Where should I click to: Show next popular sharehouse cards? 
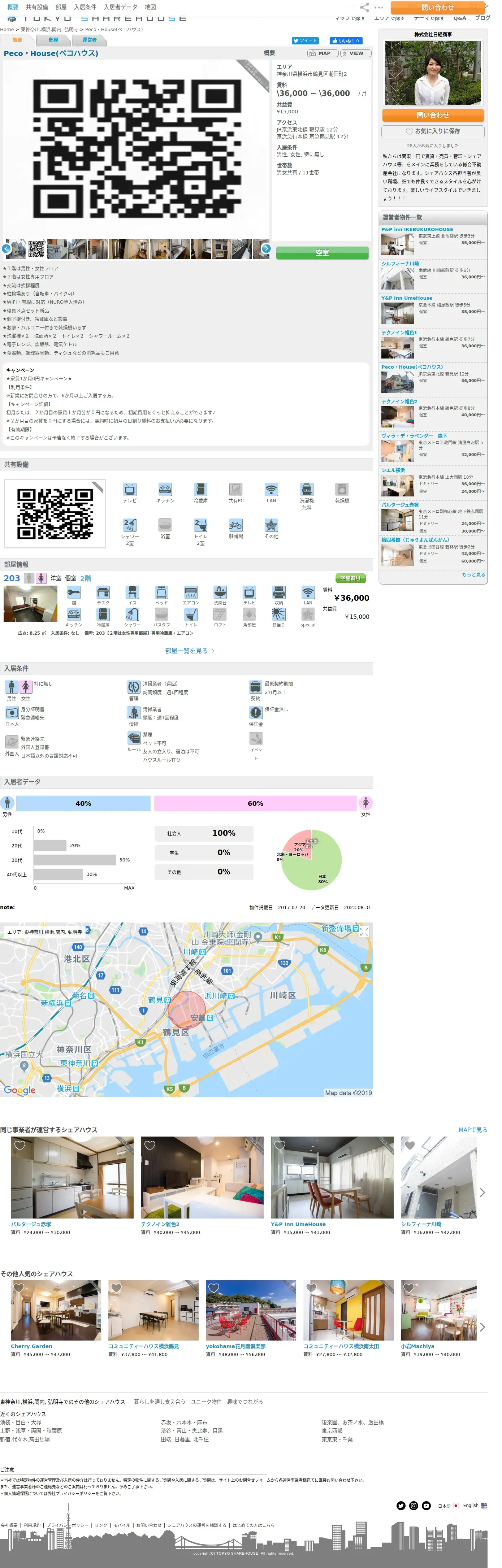point(482,1327)
